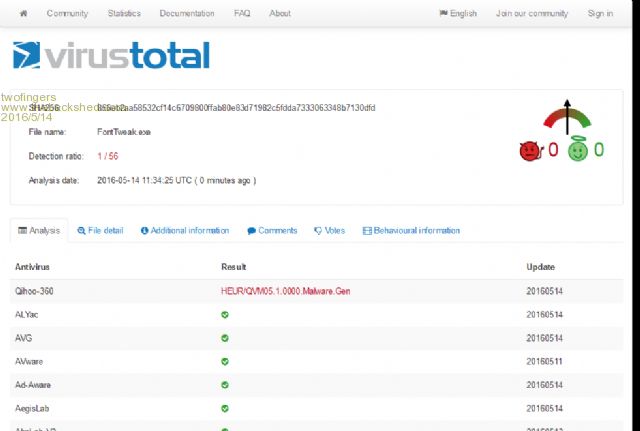Click the Qihoo-360 malware detection result
The height and width of the screenshot is (431, 640).
pos(286,291)
